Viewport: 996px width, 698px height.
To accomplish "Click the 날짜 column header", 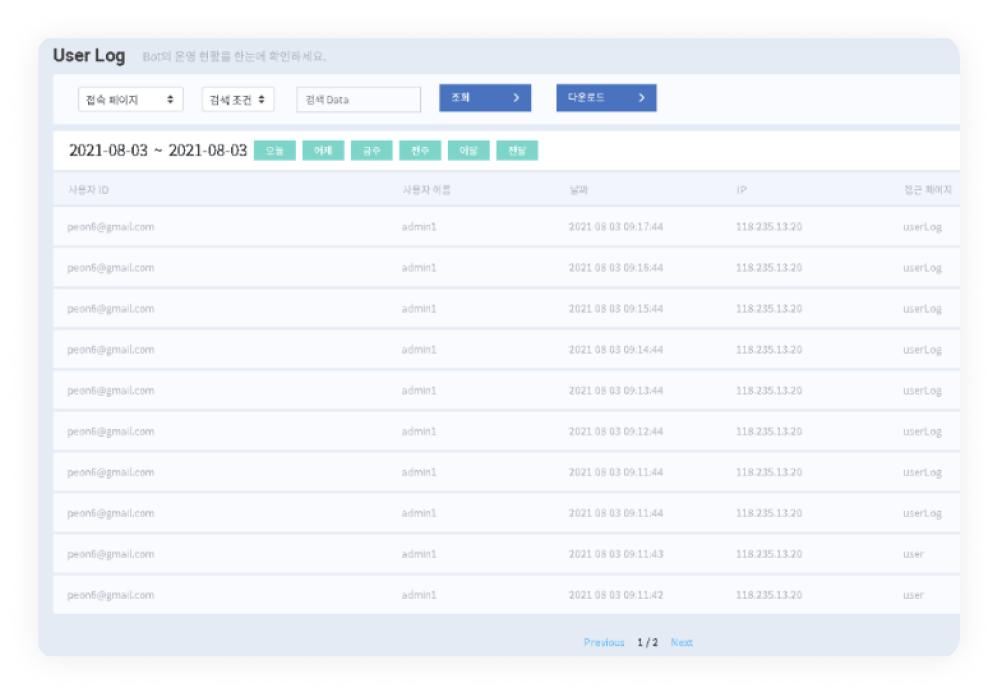I will click(x=579, y=189).
